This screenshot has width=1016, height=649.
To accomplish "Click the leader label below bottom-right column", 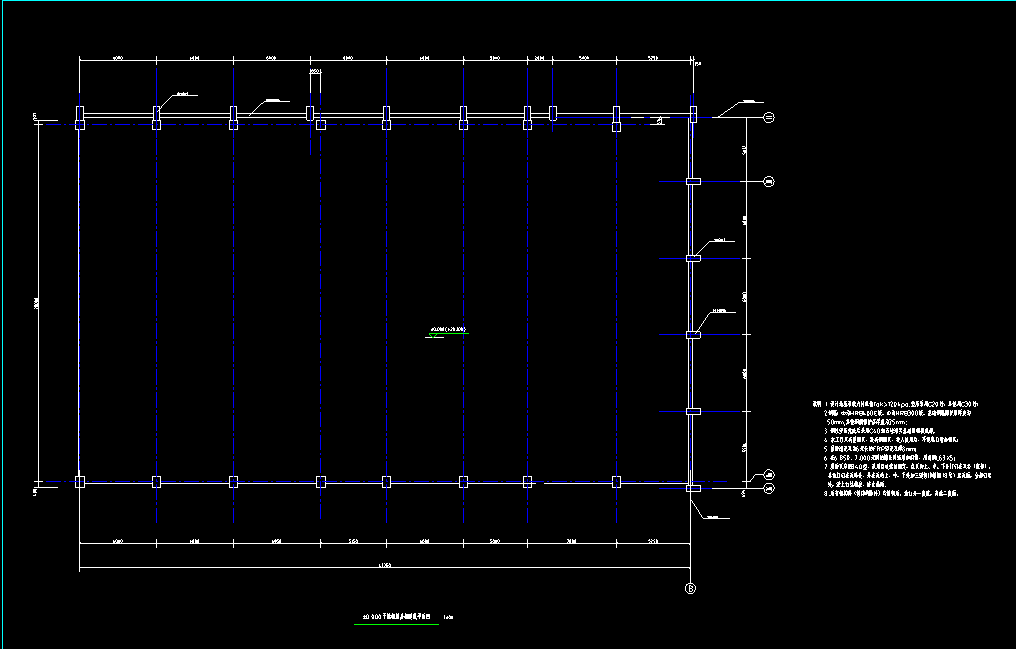I will pos(717,517).
